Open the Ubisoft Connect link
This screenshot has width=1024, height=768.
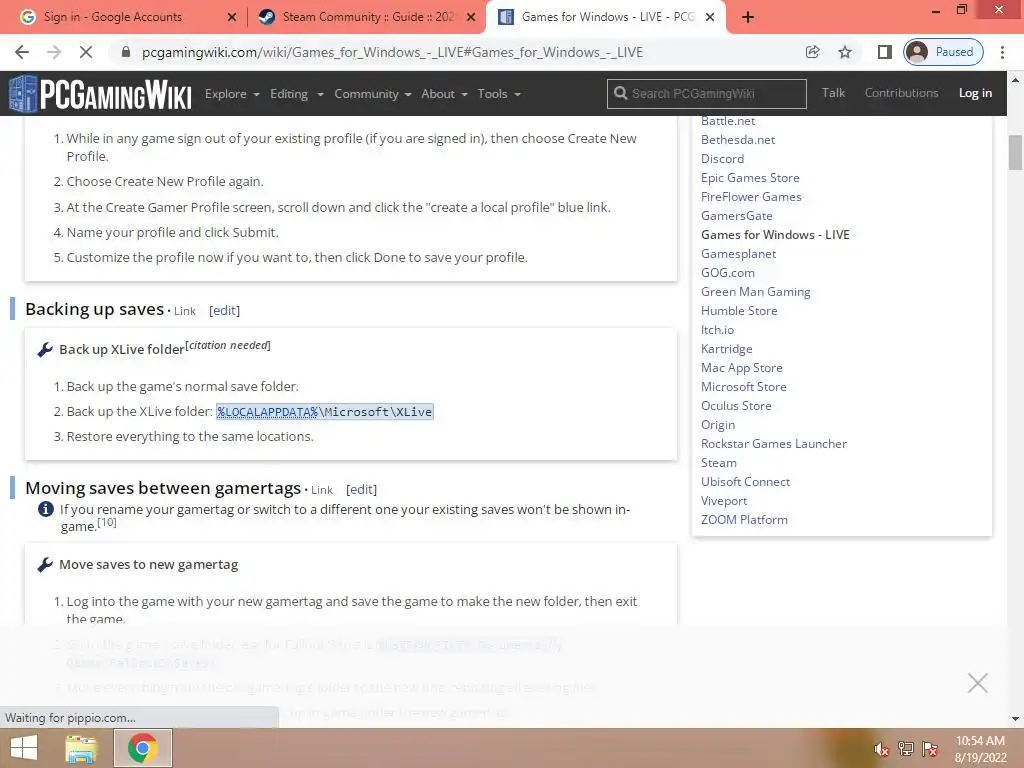[745, 482]
